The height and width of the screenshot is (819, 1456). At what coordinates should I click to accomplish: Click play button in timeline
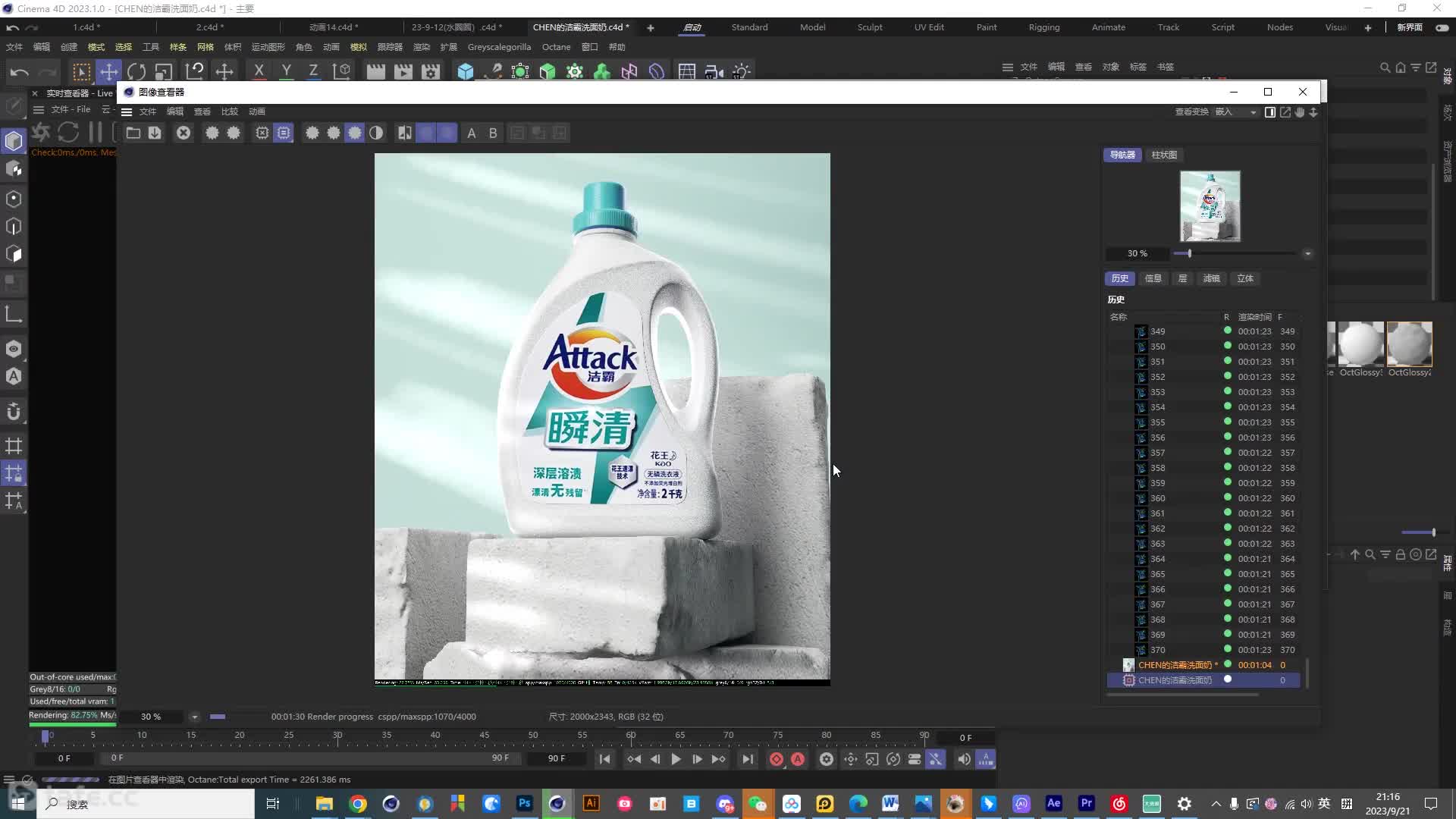pos(676,759)
